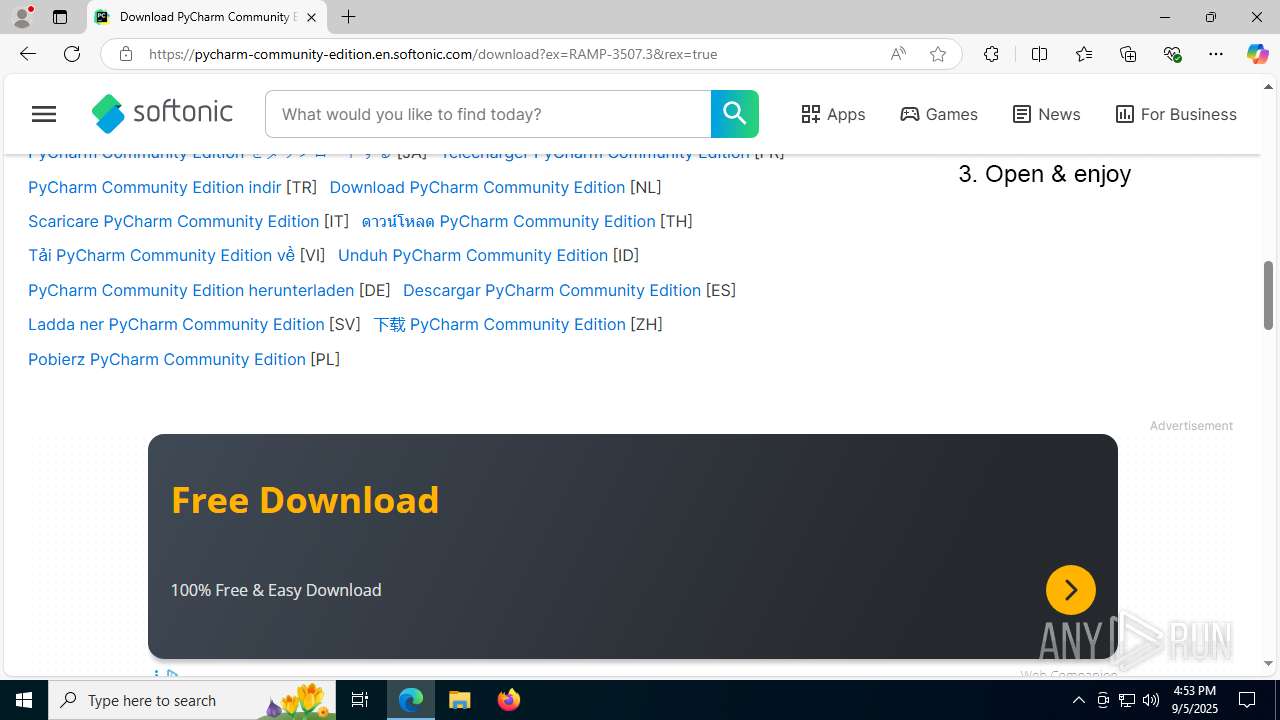This screenshot has width=1280, height=720.
Task: Open the Softonic hamburger menu
Action: click(44, 114)
